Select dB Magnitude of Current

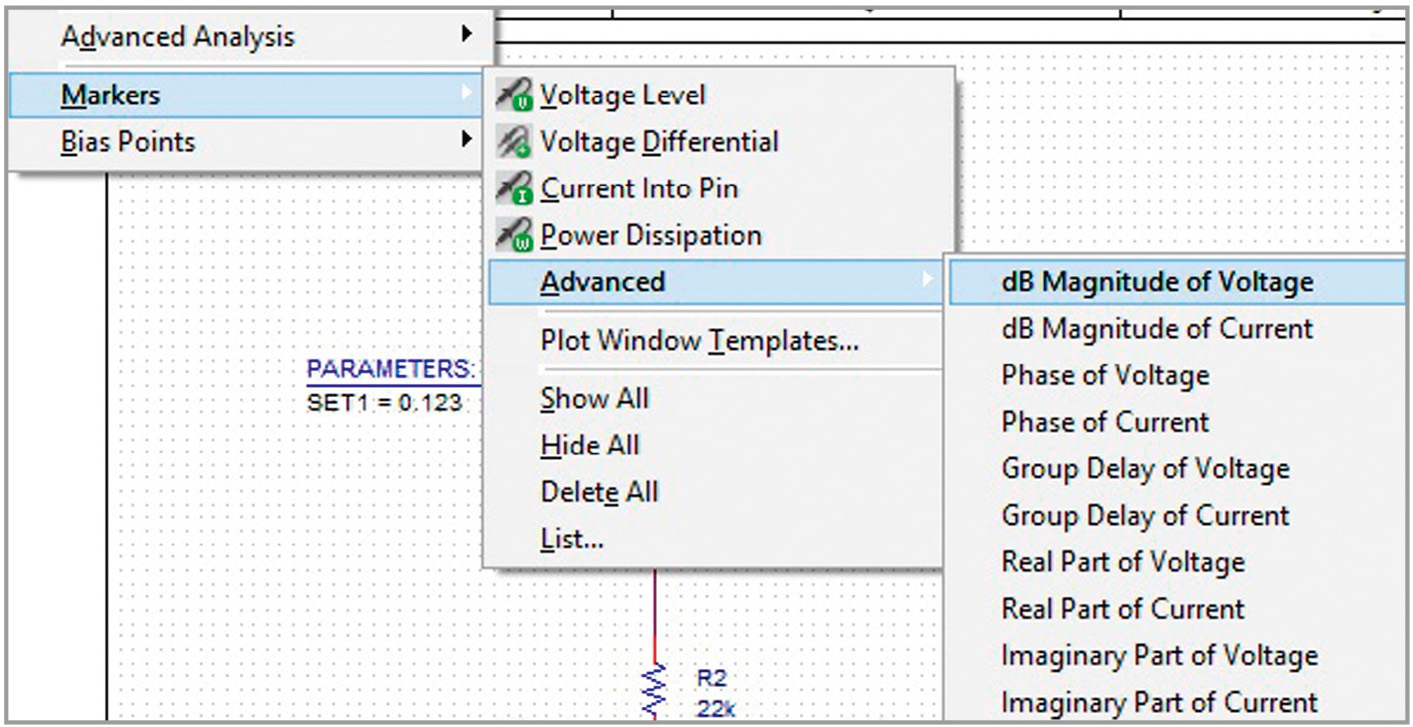[x=1156, y=329]
